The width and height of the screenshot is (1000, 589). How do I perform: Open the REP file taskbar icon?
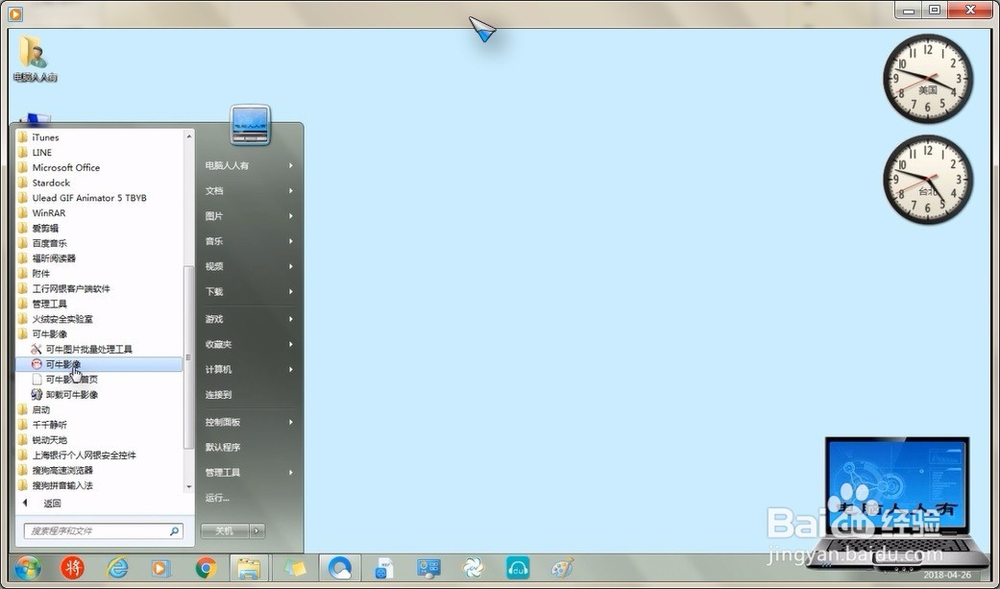pos(385,567)
